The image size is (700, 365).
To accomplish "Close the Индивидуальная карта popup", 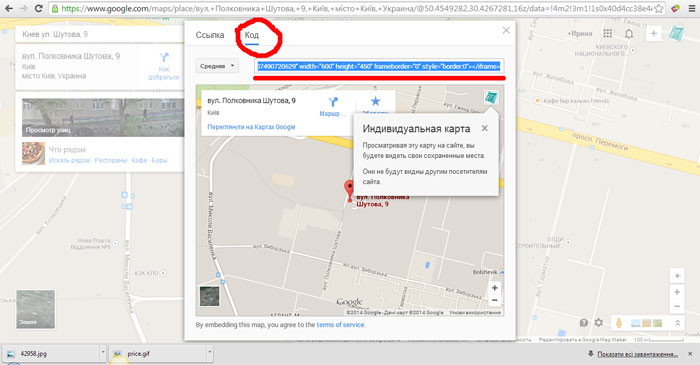I will [485, 129].
